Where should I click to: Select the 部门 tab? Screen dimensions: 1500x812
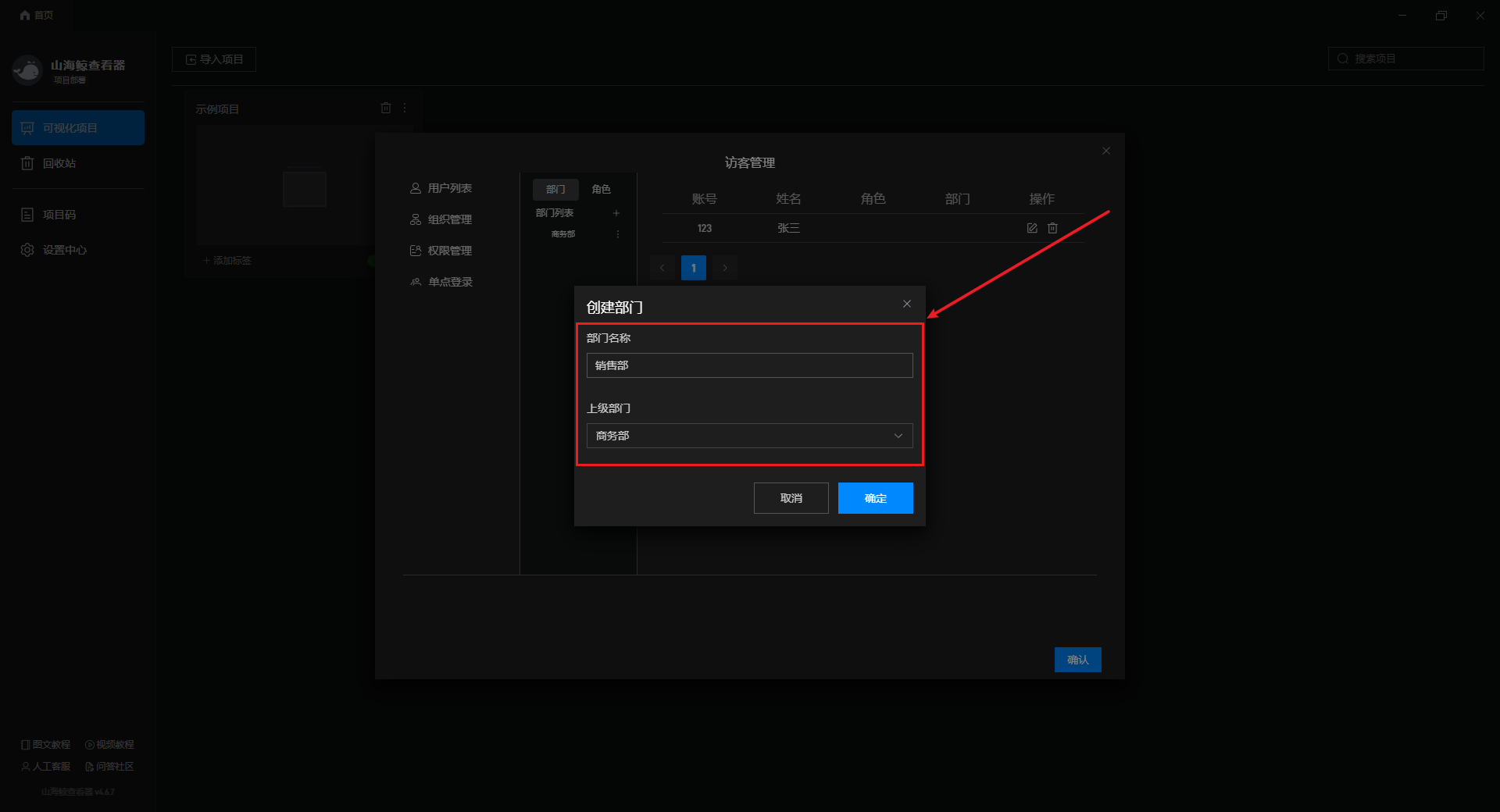pos(555,189)
